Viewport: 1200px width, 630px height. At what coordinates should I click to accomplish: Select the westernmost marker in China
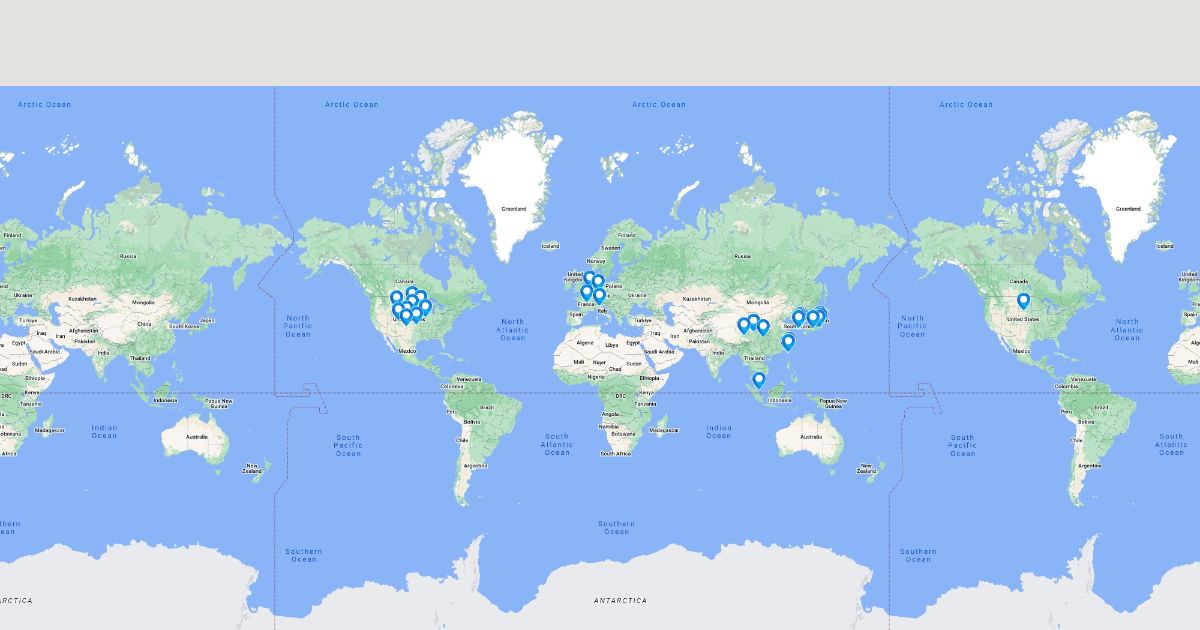coord(744,324)
